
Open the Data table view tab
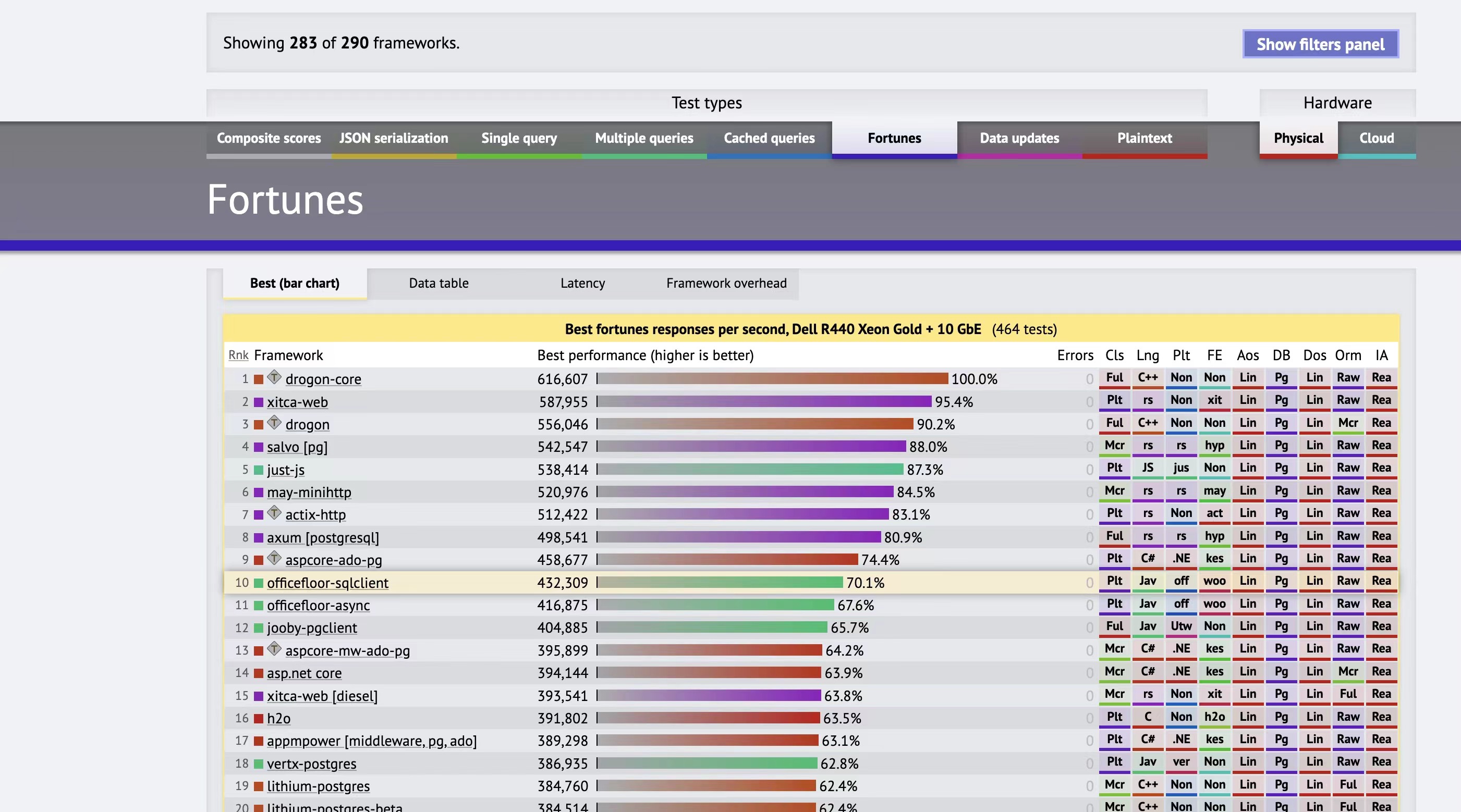(x=439, y=283)
